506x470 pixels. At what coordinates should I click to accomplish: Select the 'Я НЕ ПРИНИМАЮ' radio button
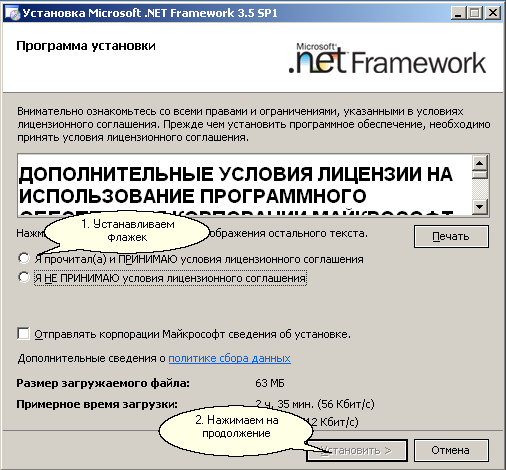(24, 278)
